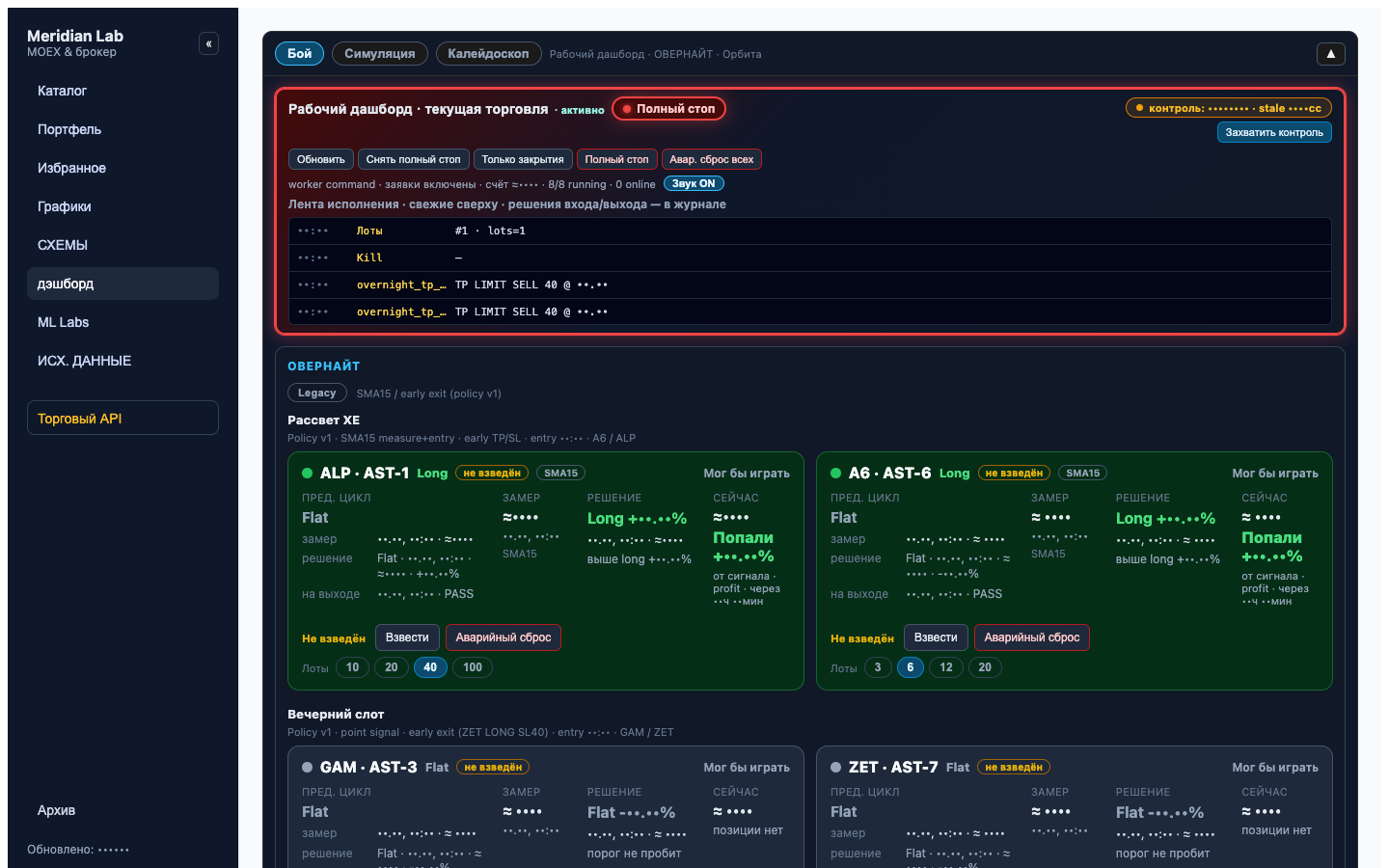Click the Meridian Lab title
This screenshot has width=1389, height=868.
click(75, 36)
